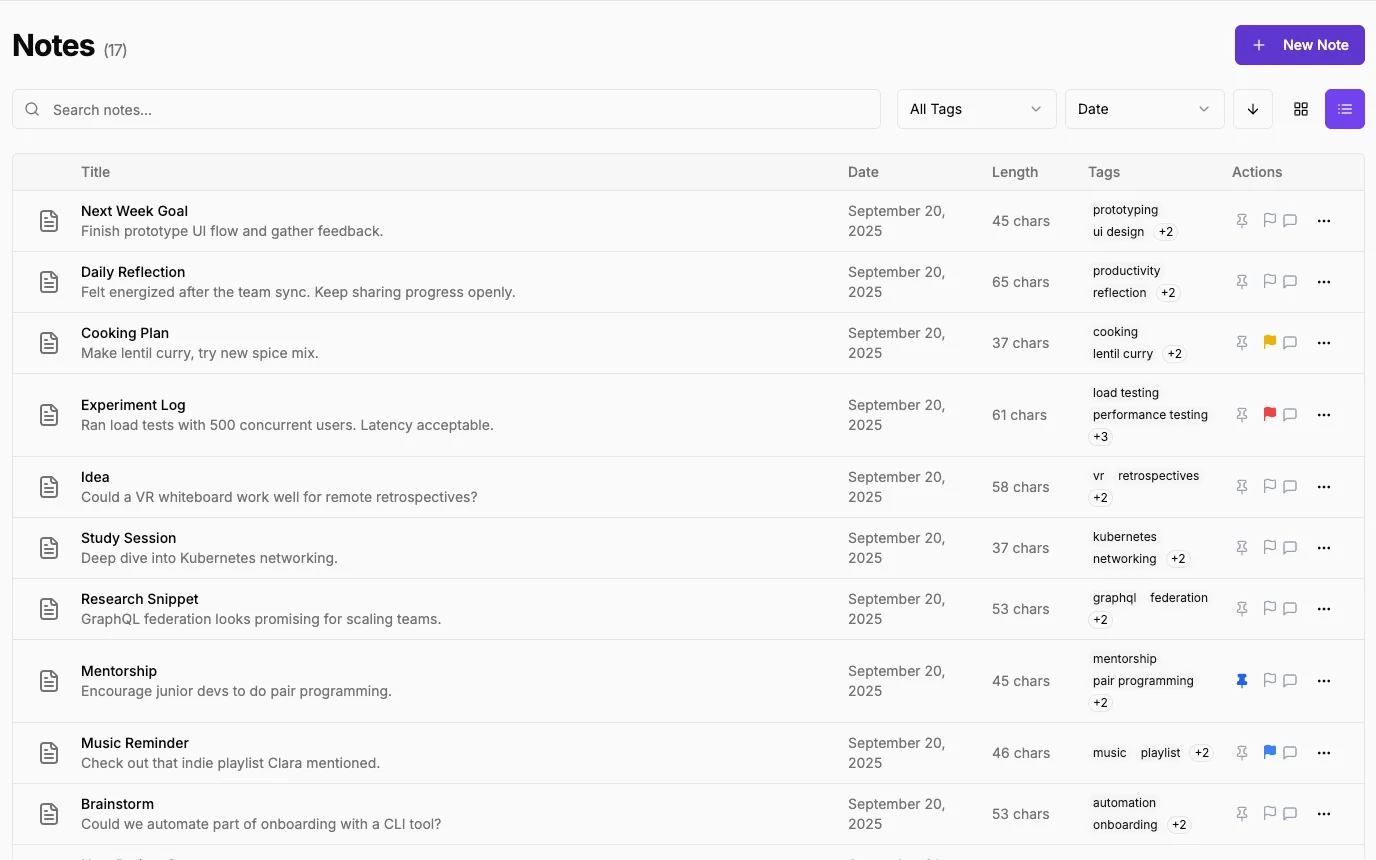Open the All Tags filter dropdown

click(976, 109)
